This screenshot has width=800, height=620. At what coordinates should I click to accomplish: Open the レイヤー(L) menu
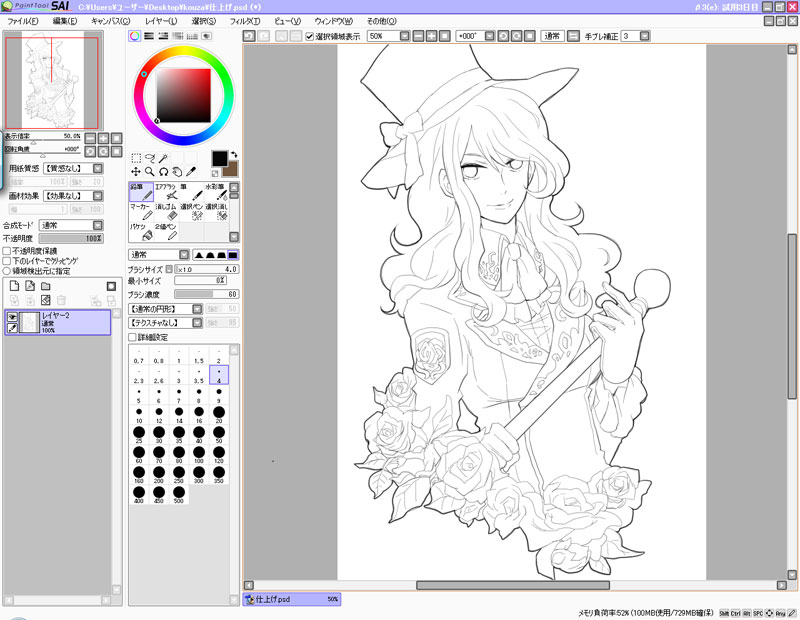tap(161, 21)
